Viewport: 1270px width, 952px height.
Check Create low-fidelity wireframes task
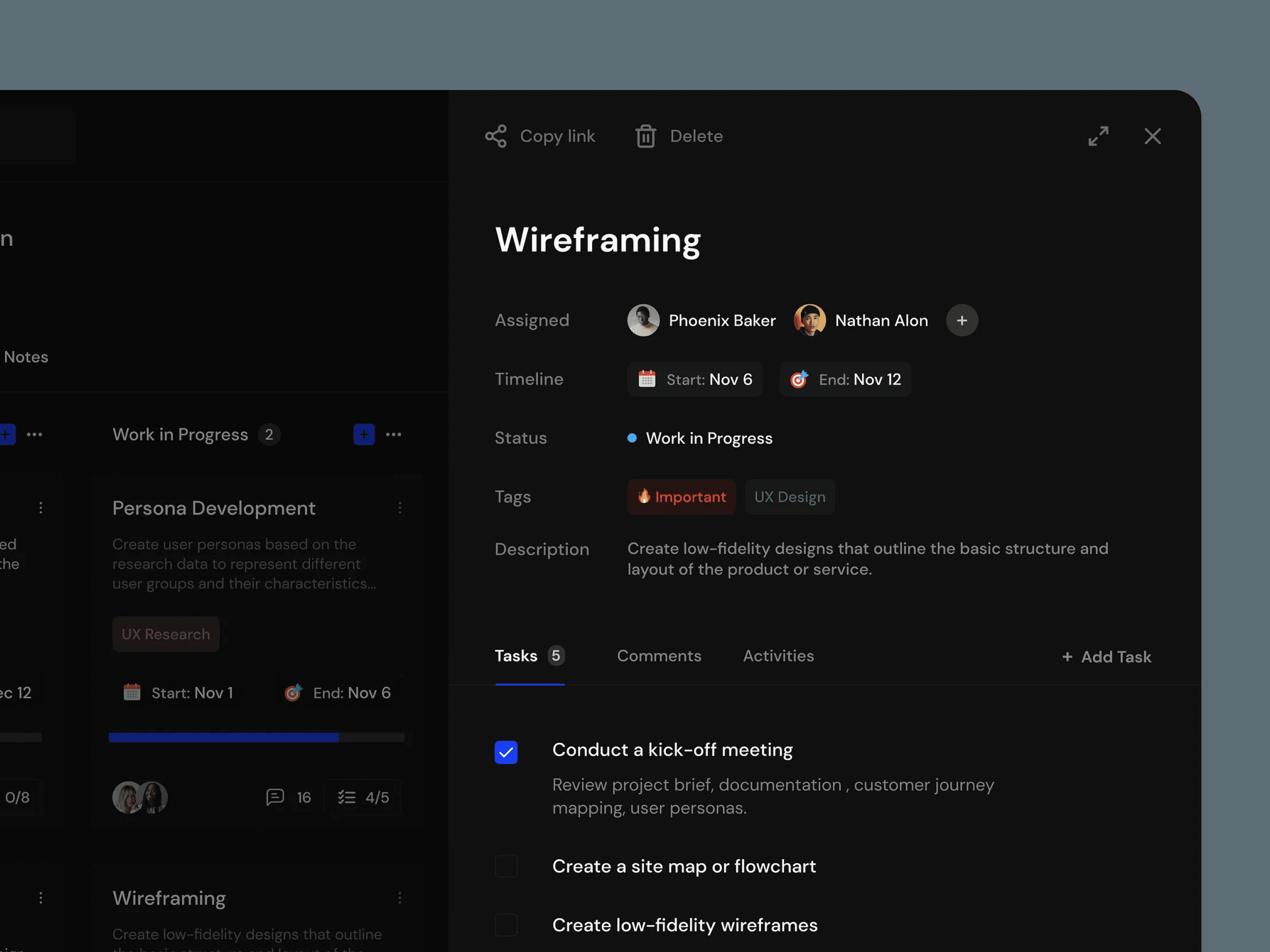506,925
